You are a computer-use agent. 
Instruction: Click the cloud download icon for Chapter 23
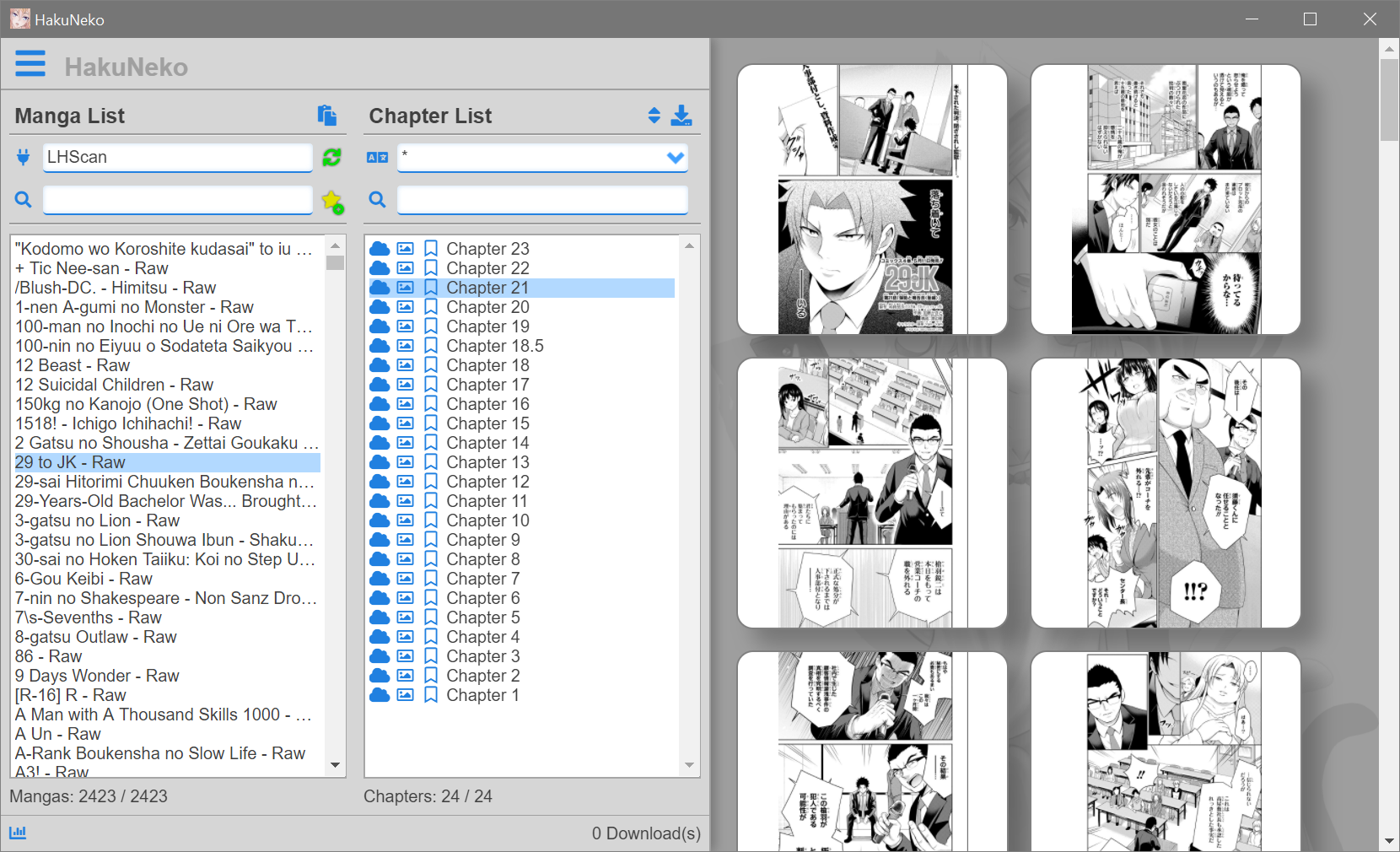(380, 248)
